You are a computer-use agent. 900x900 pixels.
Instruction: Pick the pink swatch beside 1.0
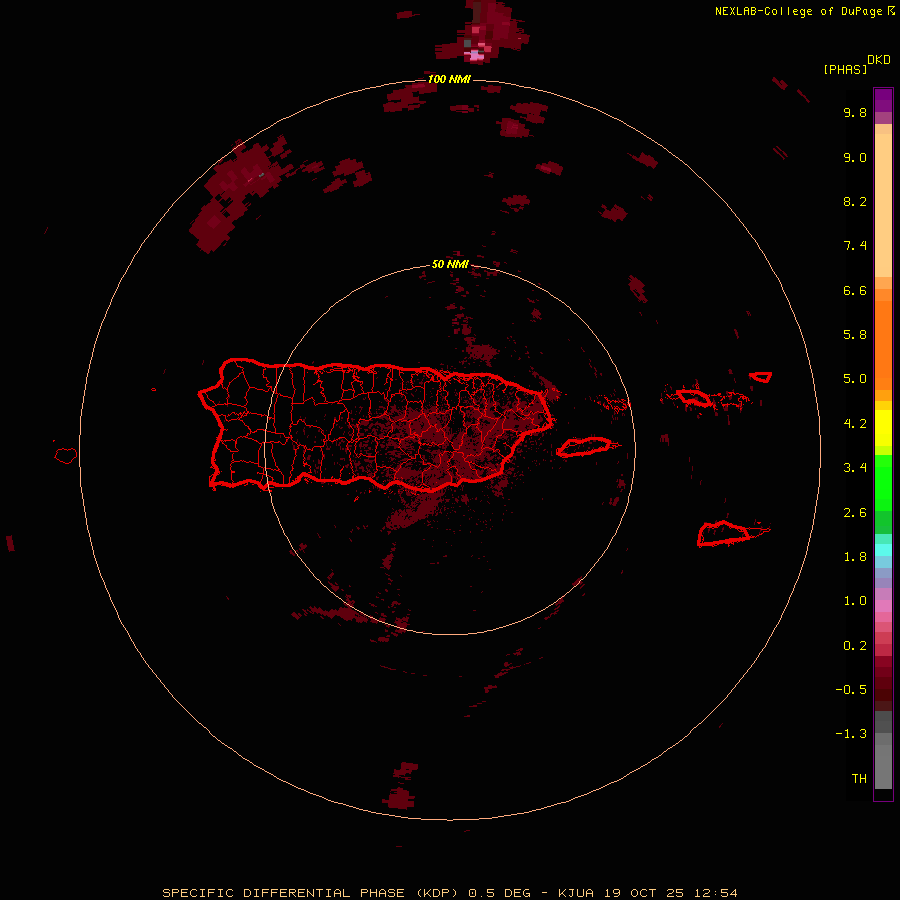pyautogui.click(x=883, y=606)
